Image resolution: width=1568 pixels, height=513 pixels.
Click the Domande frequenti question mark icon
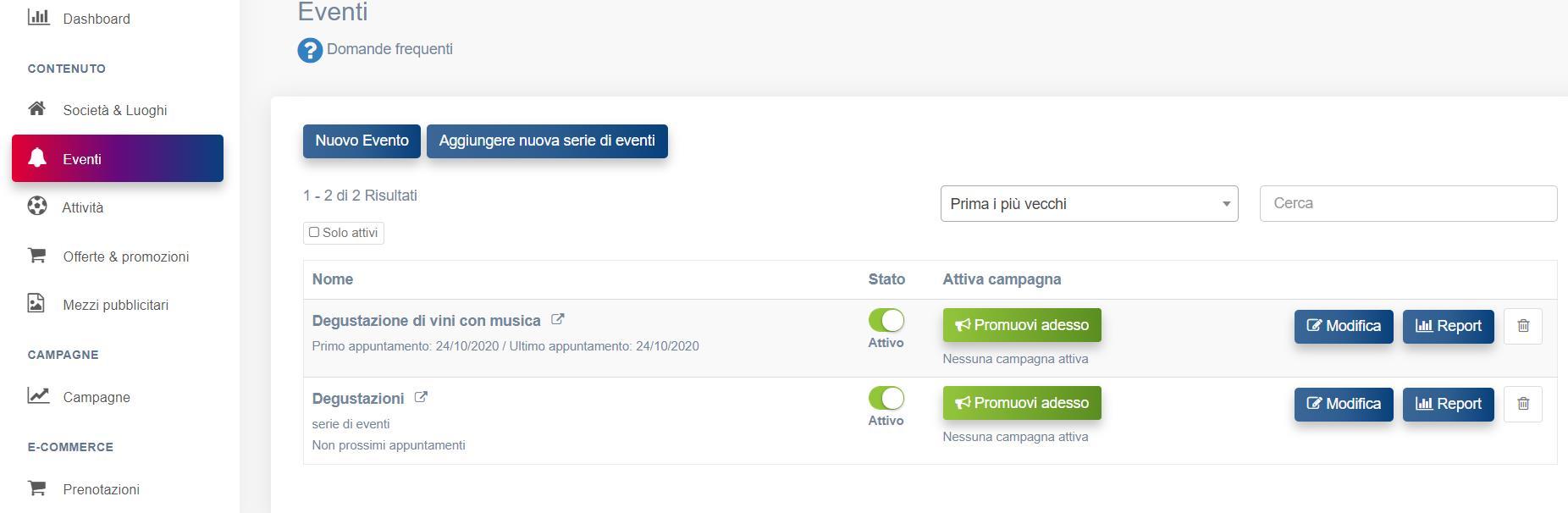310,51
